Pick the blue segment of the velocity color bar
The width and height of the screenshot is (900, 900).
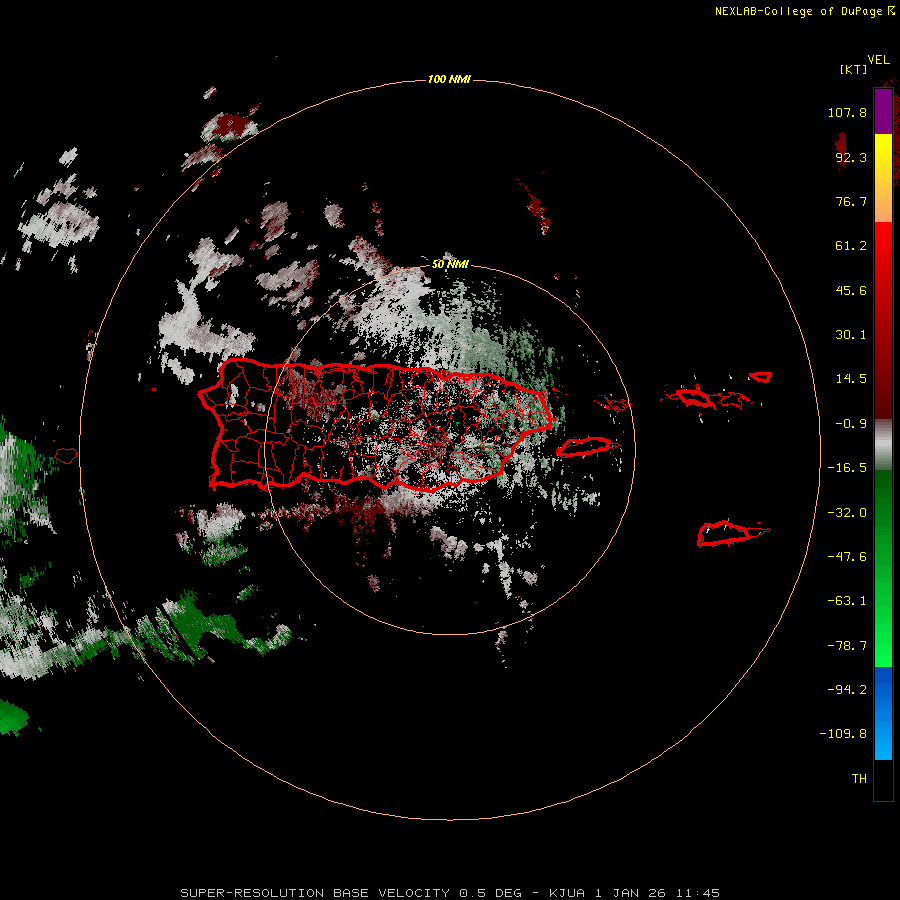(883, 713)
